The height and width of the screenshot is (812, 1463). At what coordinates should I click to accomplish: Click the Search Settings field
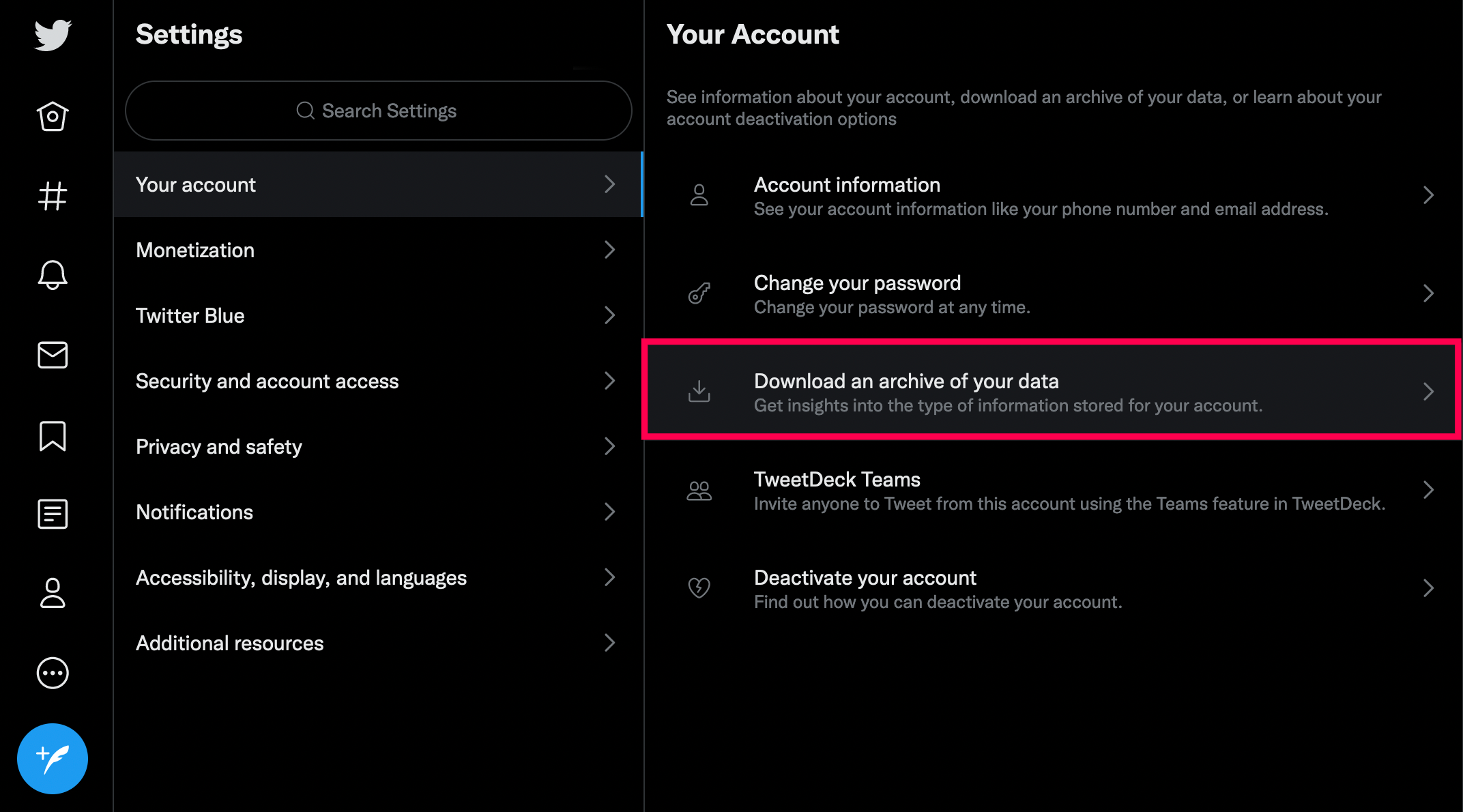click(x=379, y=111)
